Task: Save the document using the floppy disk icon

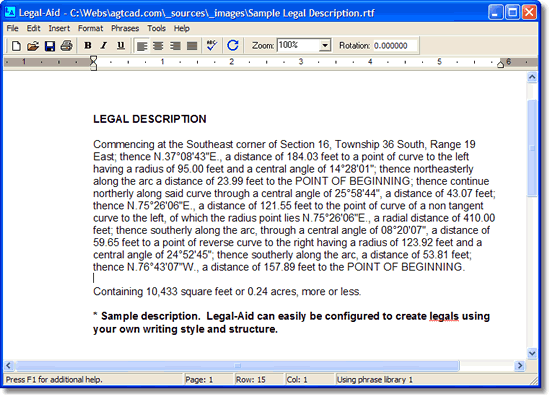Action: [50, 46]
